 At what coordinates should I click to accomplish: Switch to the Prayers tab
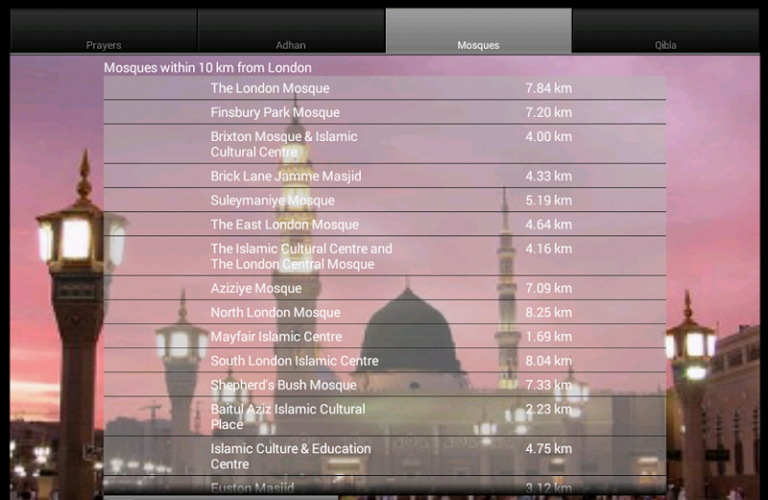coord(104,30)
